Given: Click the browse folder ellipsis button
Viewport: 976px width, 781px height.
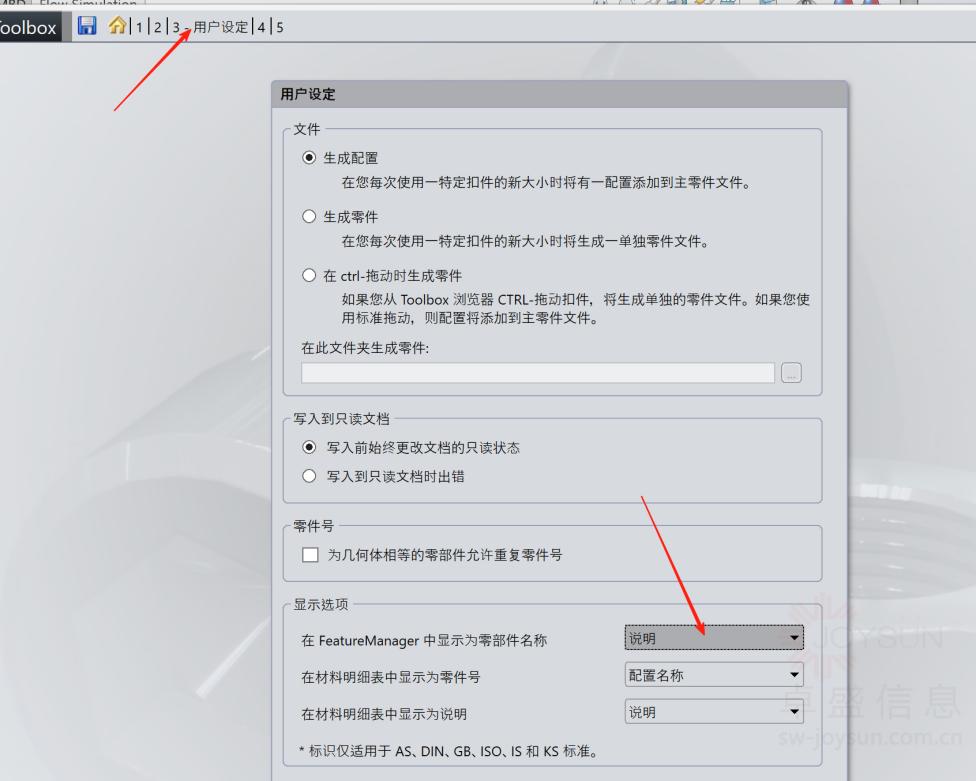Looking at the screenshot, I should point(792,373).
